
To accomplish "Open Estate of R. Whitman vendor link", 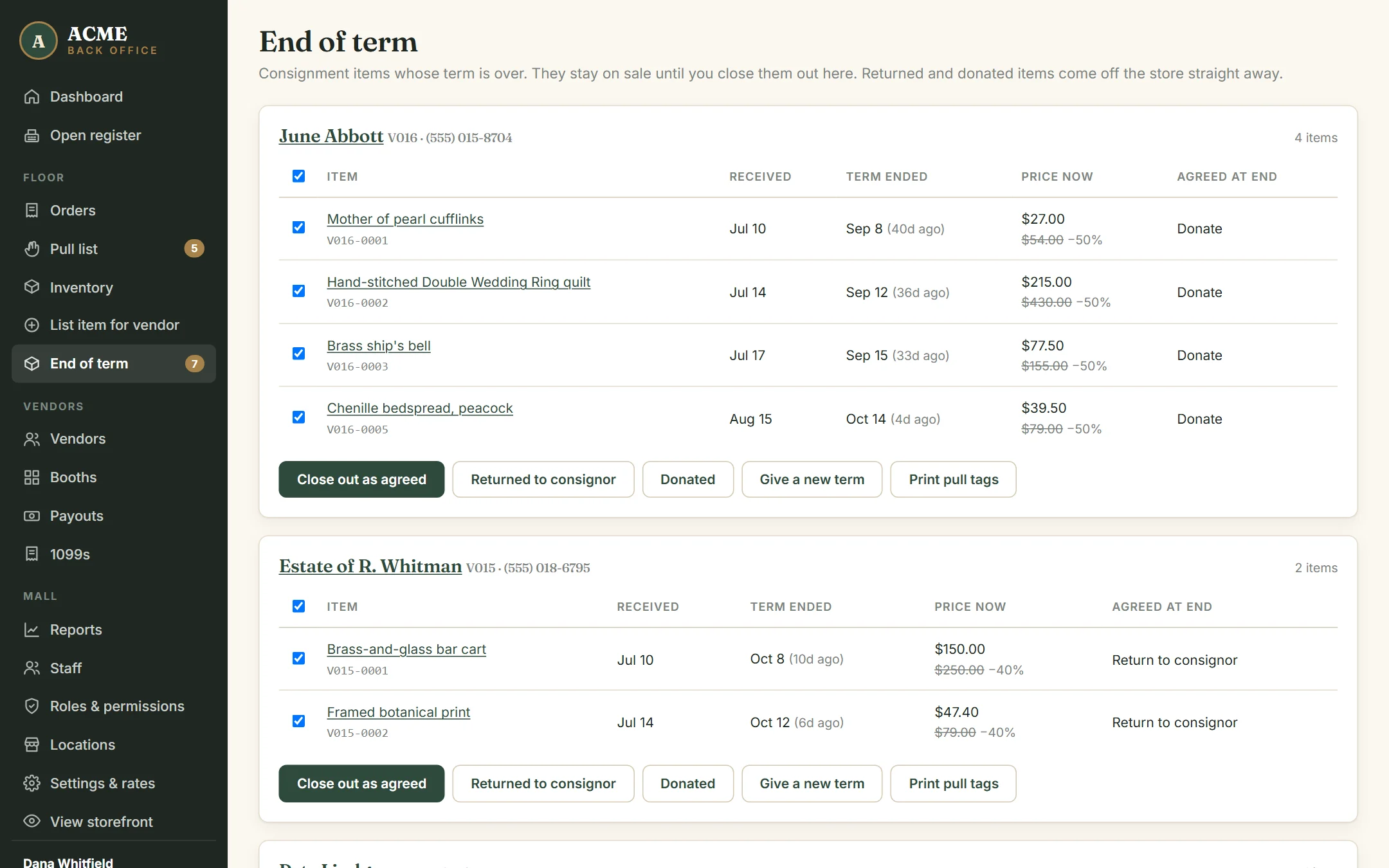I will pos(370,566).
